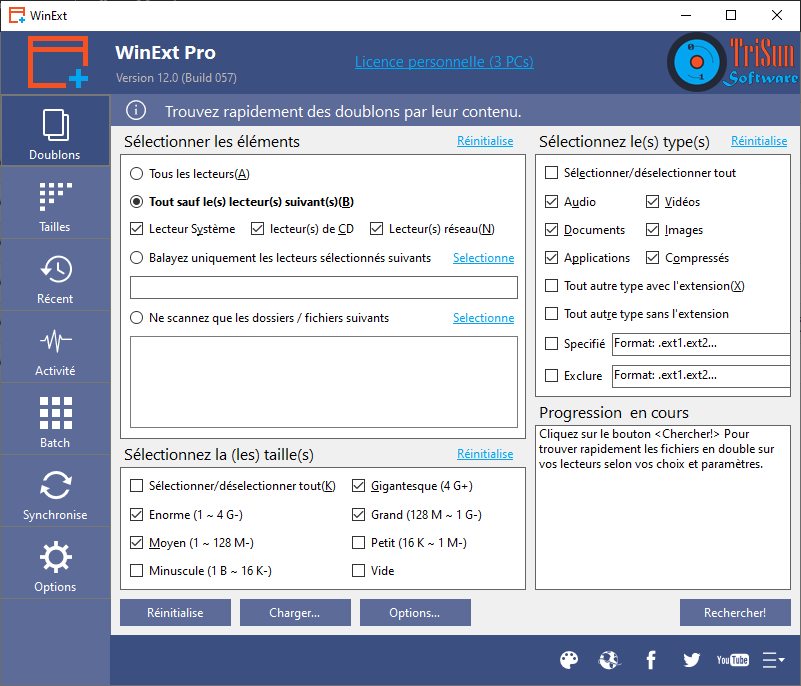Click the WinExt Pro logo icon
The width and height of the screenshot is (801, 686).
click(57, 62)
